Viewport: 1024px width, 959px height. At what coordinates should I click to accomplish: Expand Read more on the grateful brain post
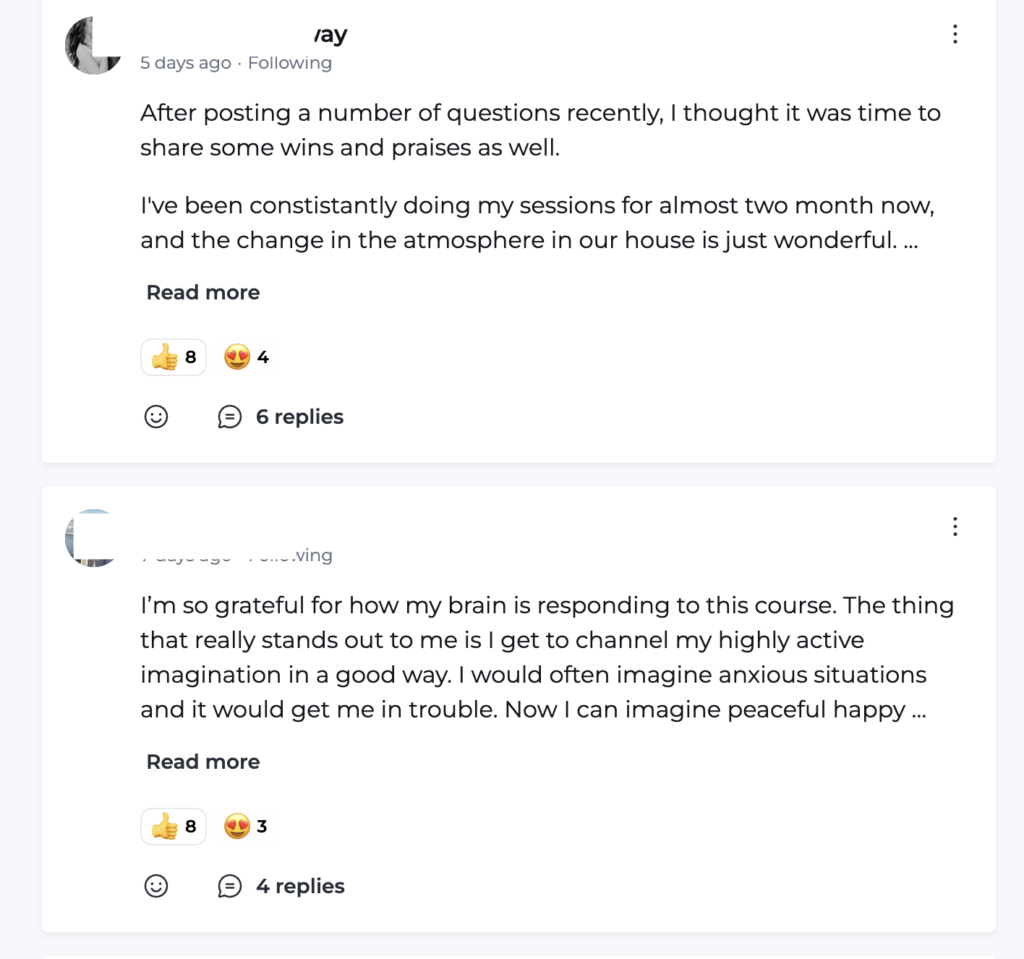tap(203, 762)
